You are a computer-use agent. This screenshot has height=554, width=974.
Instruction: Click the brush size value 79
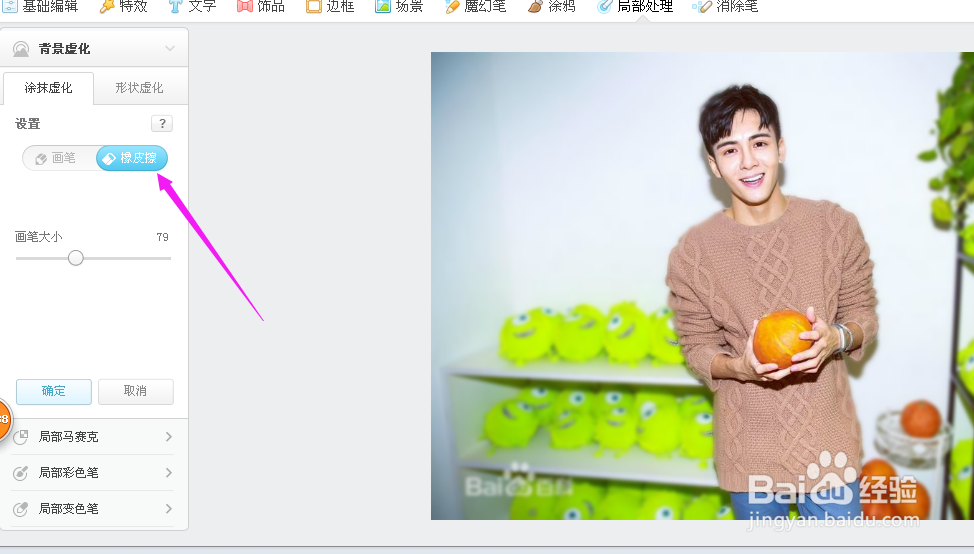[163, 237]
